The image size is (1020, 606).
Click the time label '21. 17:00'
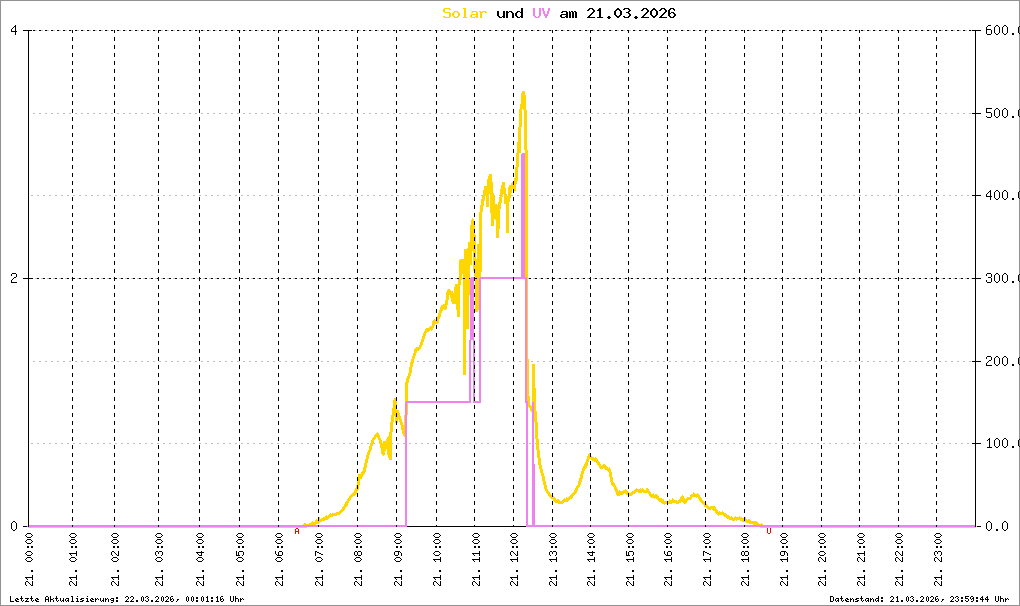706,559
